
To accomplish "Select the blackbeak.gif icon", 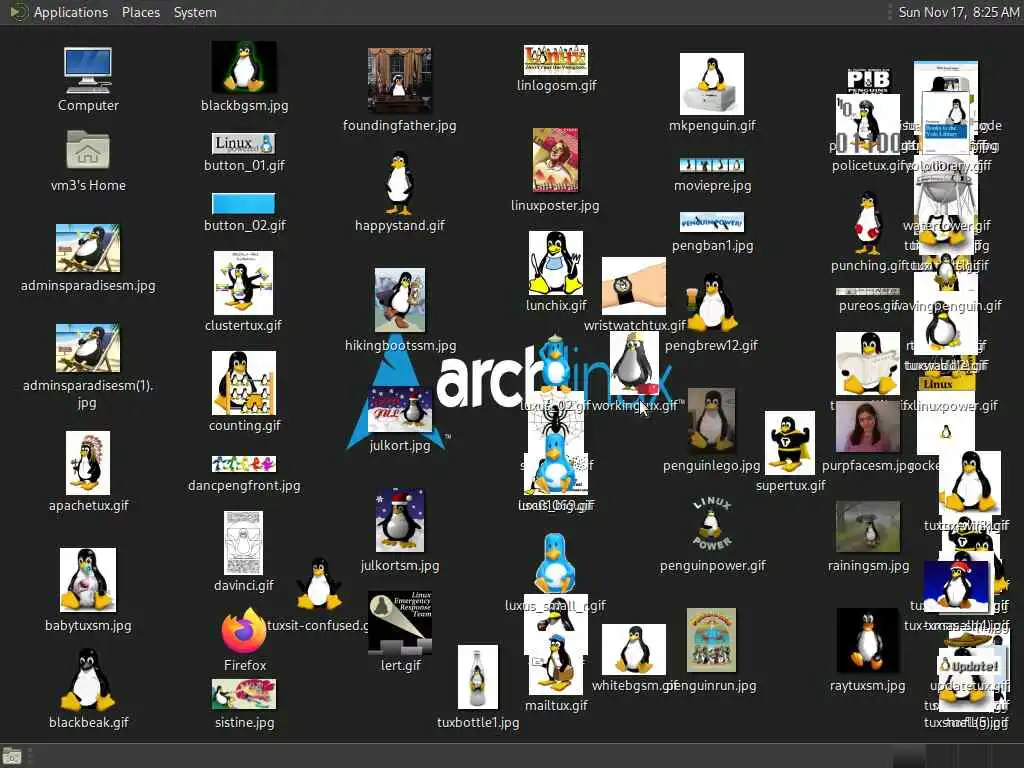I will (x=88, y=679).
